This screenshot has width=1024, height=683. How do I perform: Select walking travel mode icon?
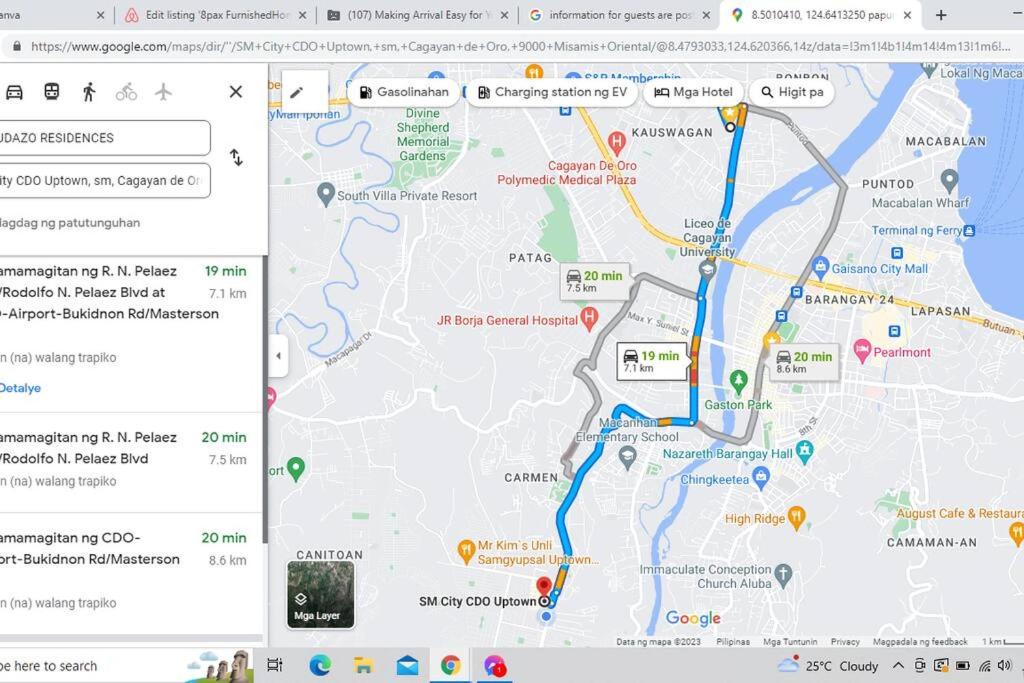pyautogui.click(x=89, y=92)
